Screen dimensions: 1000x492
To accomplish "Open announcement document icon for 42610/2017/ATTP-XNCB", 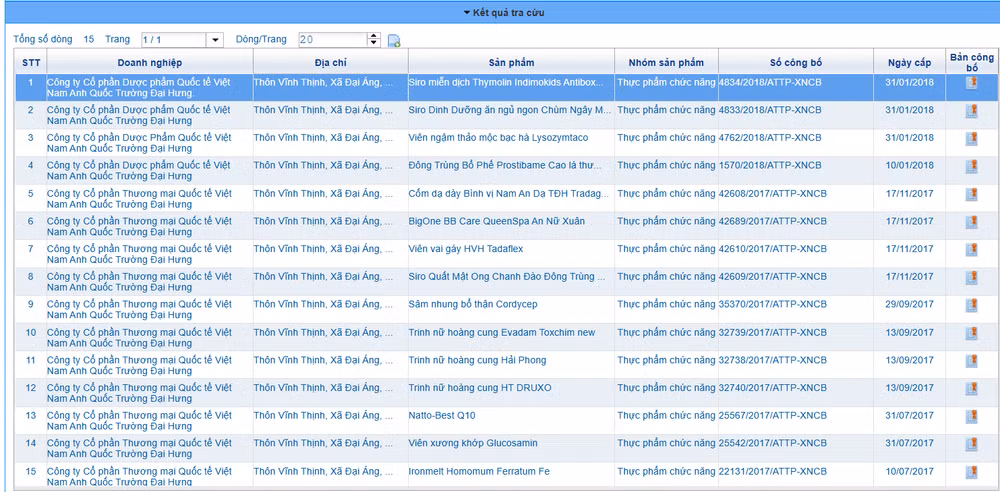I will click(x=971, y=250).
